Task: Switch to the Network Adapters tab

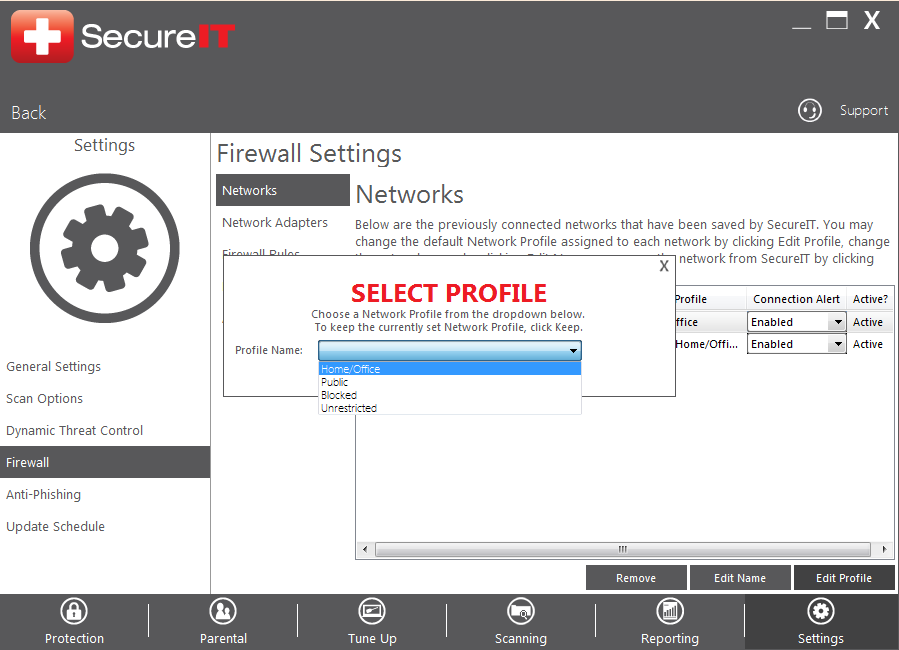Action: tap(275, 222)
